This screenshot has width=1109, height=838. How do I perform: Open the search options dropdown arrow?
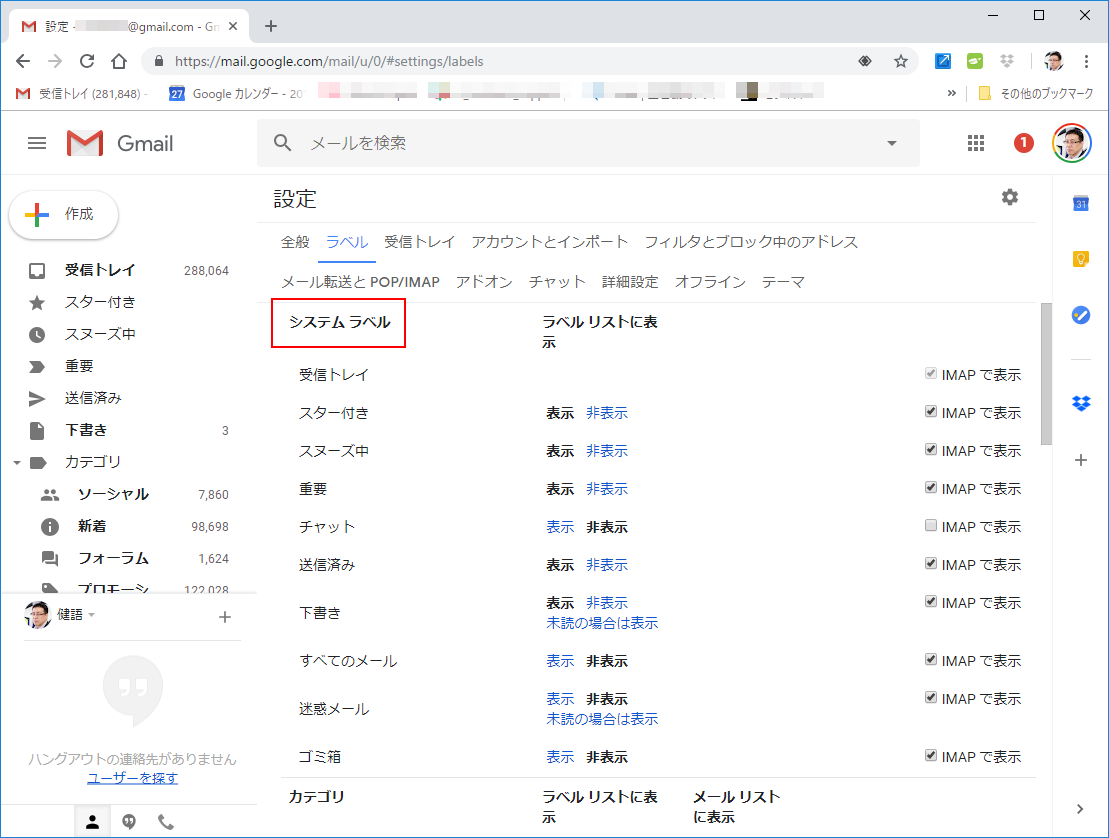point(890,143)
